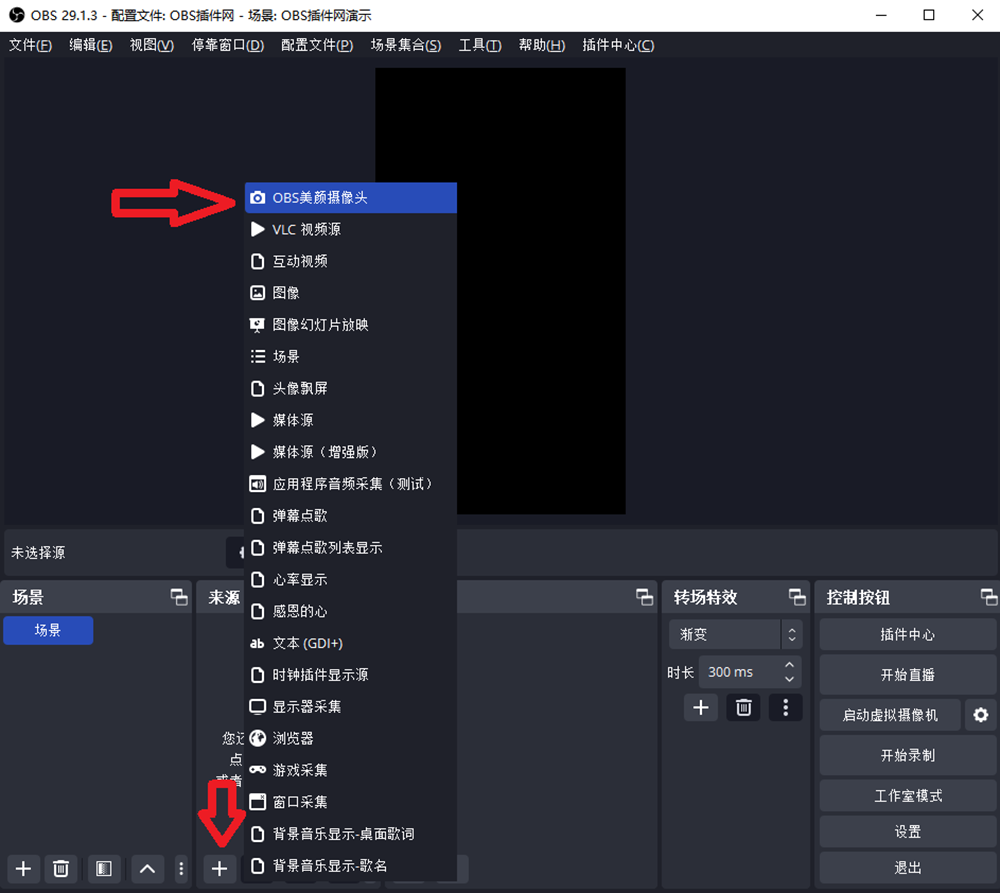This screenshot has height=893, width=1000.
Task: Open the 渐变 transition dropdown
Action: [725, 634]
